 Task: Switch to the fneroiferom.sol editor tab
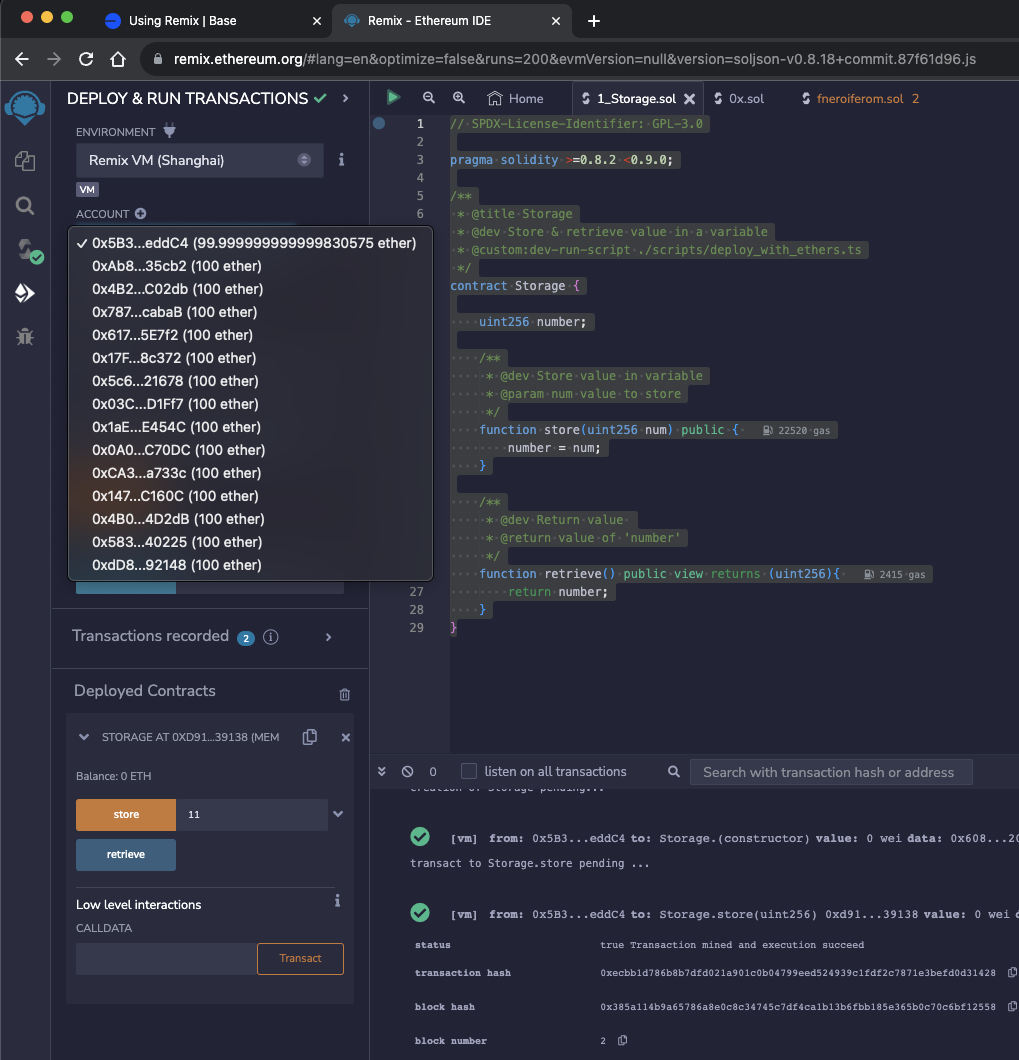(x=860, y=99)
